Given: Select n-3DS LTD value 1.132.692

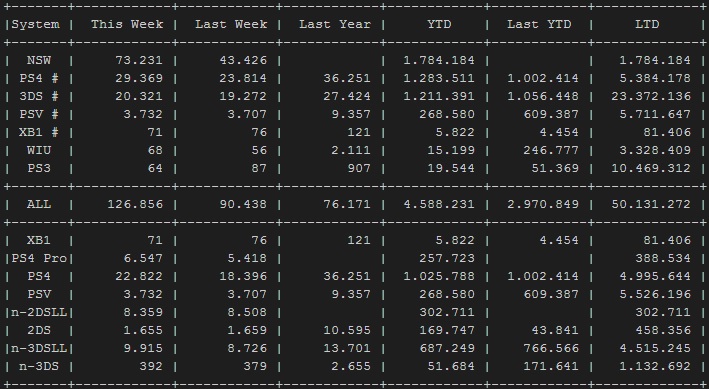Looking at the screenshot, I should [x=655, y=366].
